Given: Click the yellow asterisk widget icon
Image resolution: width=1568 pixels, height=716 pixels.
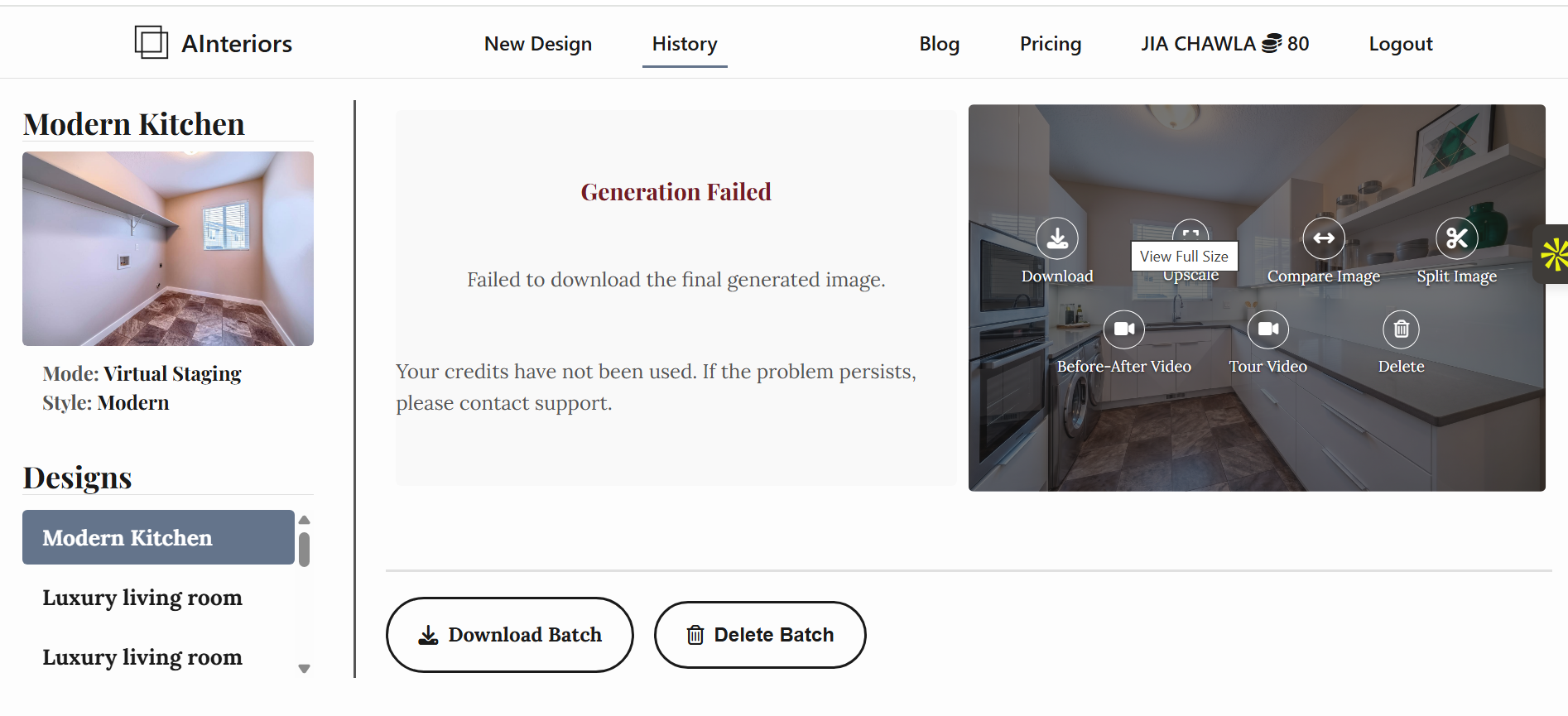Looking at the screenshot, I should pyautogui.click(x=1555, y=254).
